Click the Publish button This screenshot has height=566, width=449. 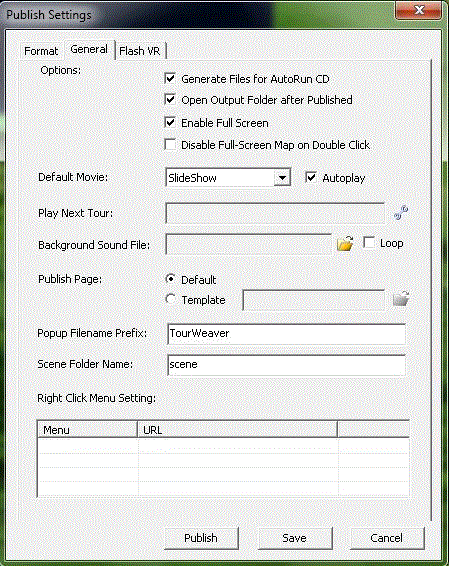tap(201, 538)
